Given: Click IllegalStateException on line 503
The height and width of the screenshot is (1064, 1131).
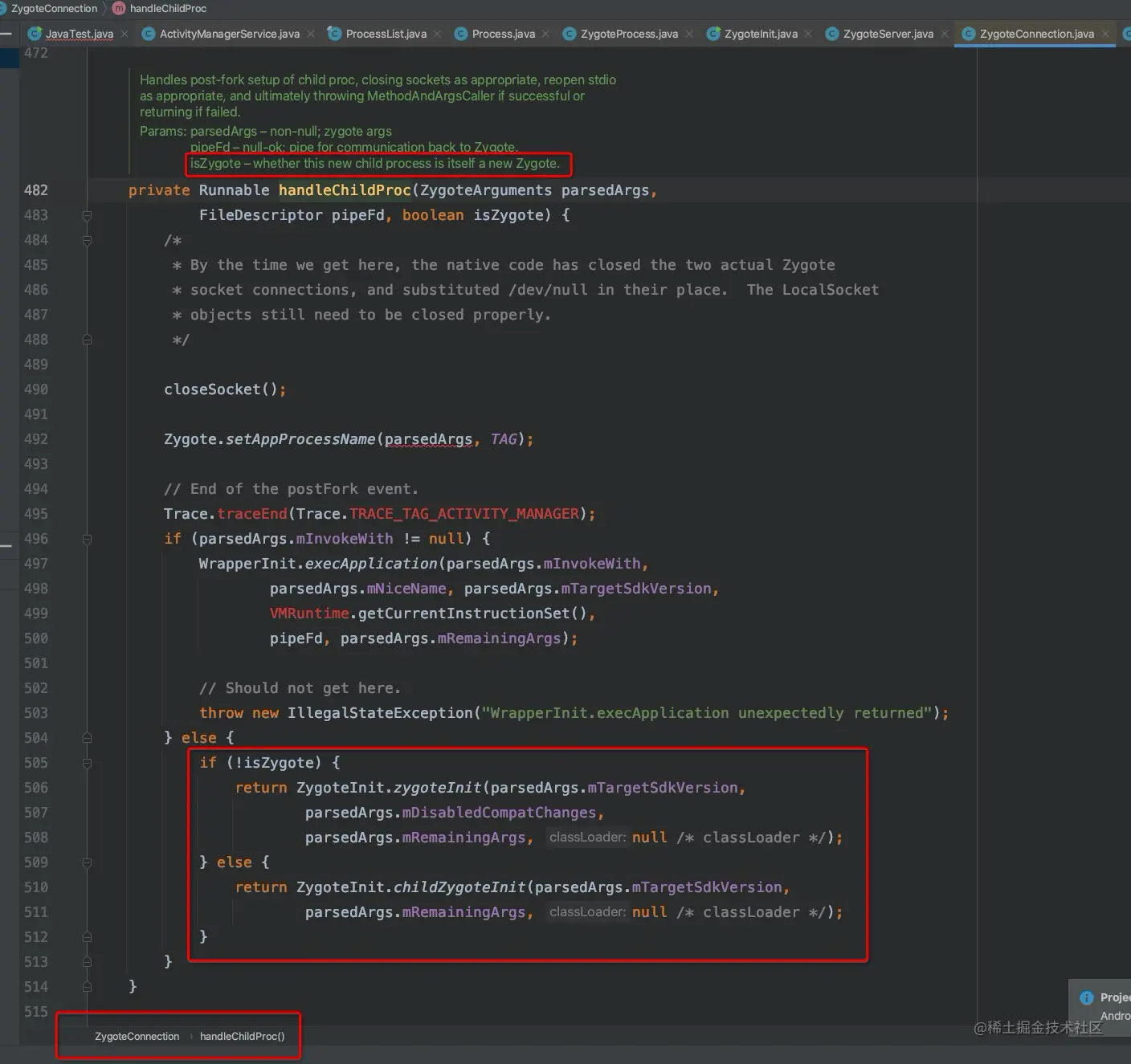Looking at the screenshot, I should pos(380,713).
